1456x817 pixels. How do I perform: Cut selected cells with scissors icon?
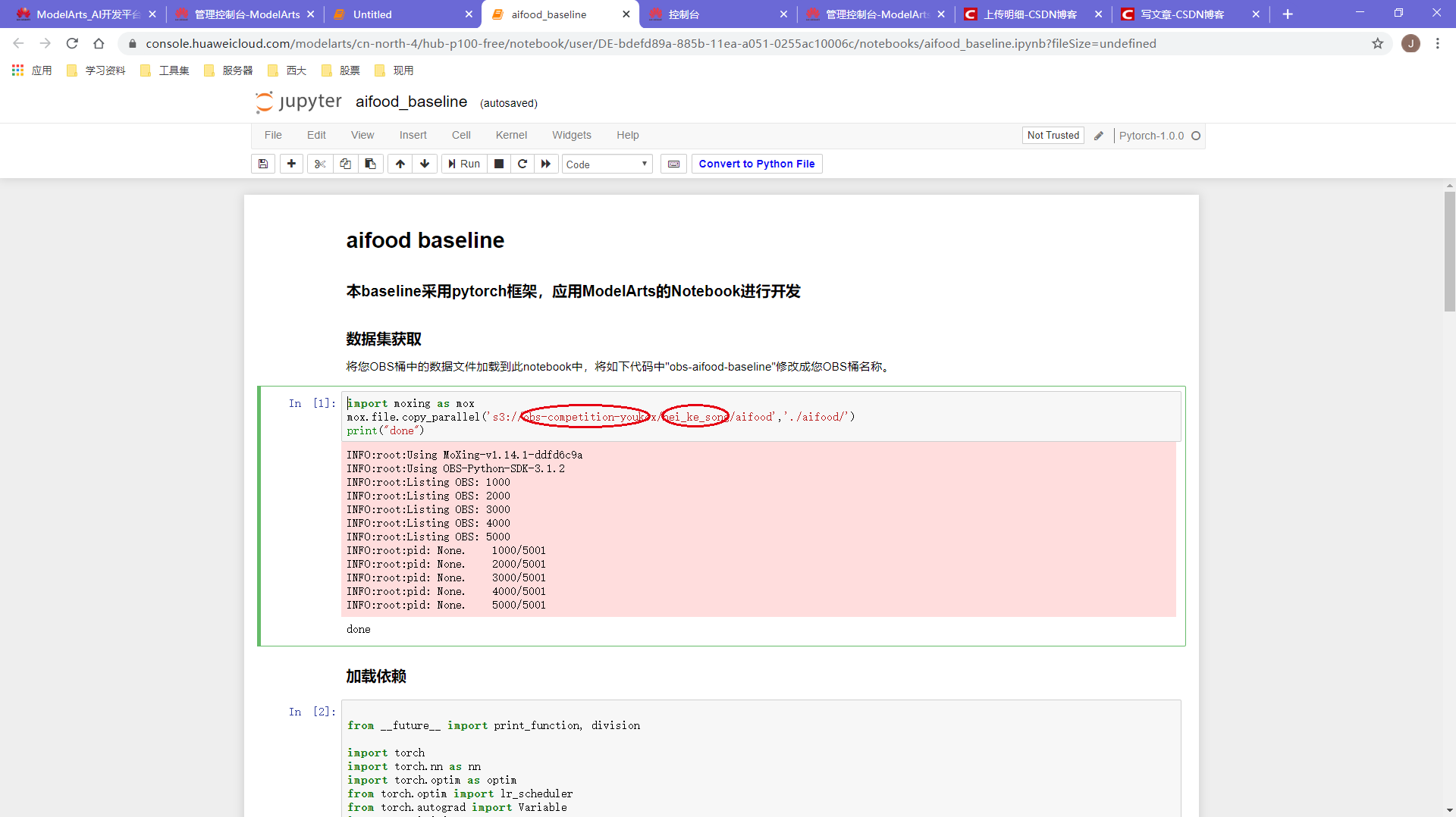(319, 164)
